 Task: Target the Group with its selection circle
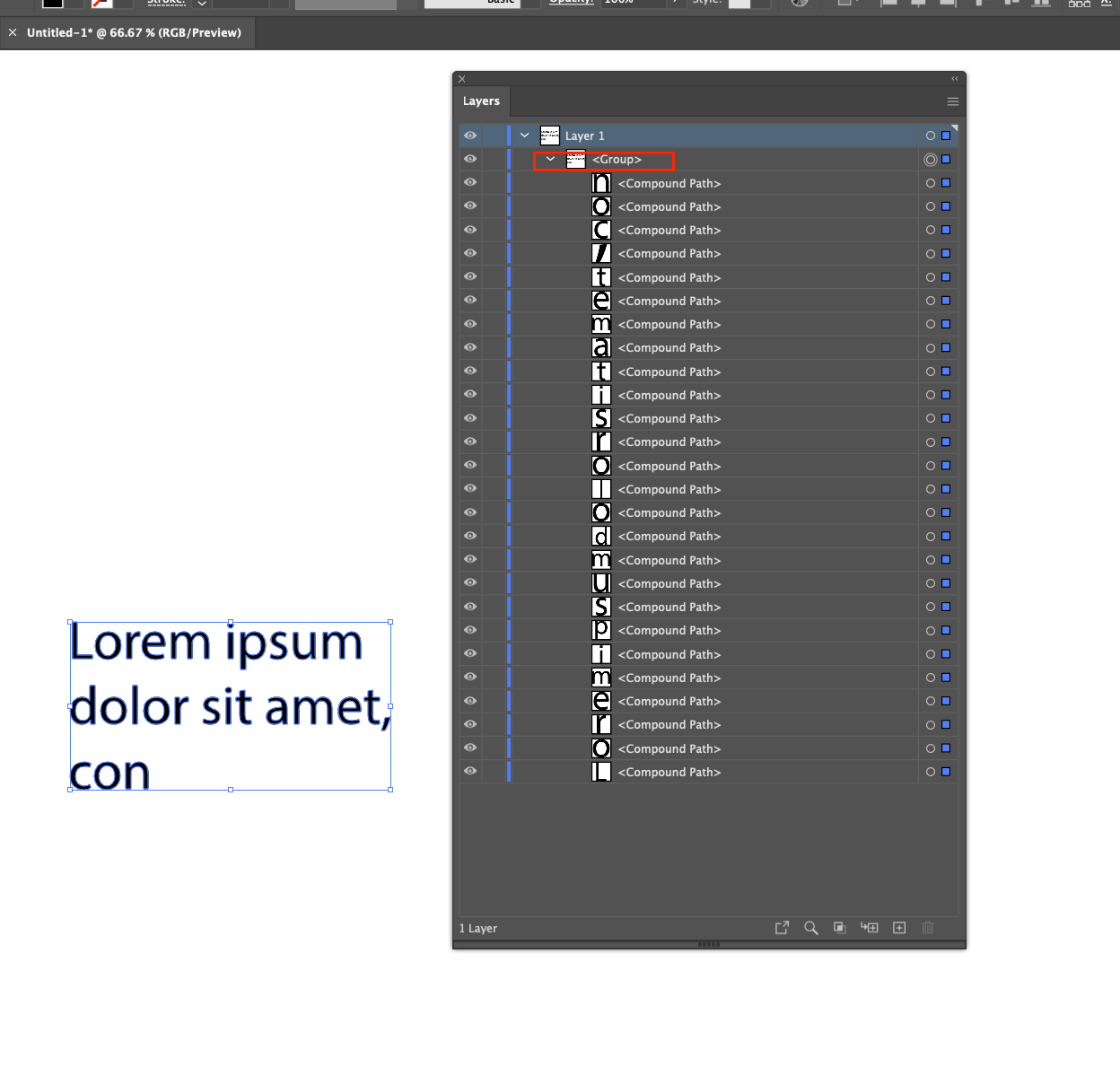click(x=929, y=159)
